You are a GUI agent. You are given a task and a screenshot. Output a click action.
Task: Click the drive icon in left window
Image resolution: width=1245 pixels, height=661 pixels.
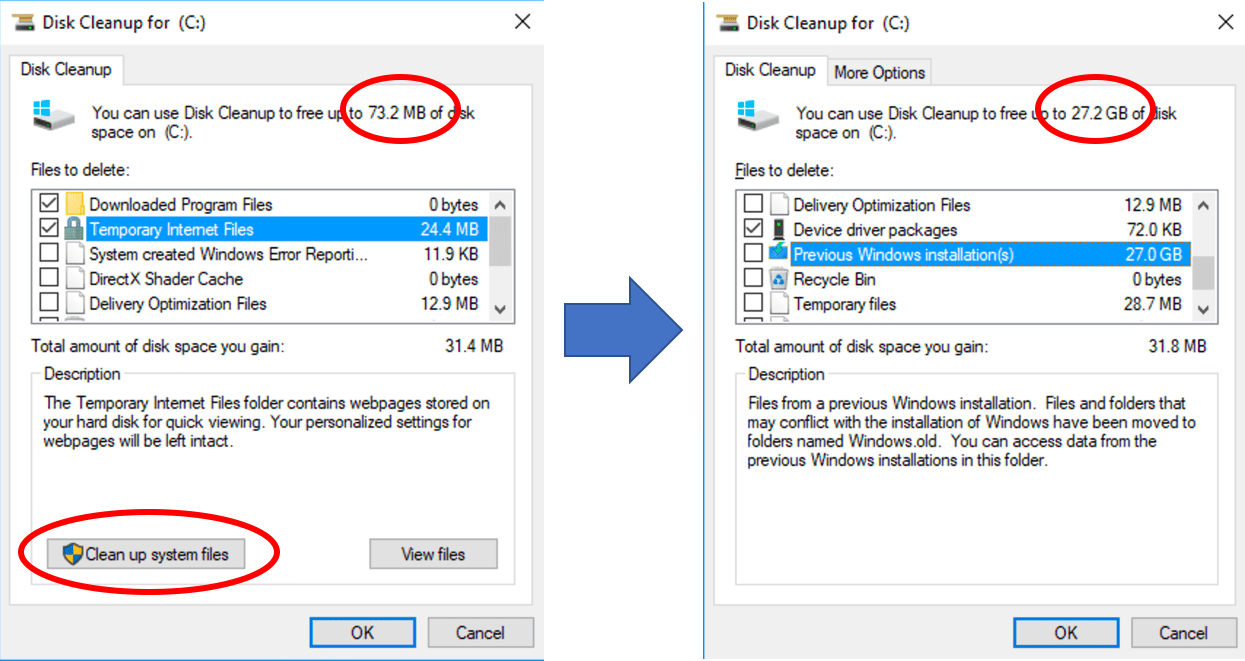(x=53, y=115)
